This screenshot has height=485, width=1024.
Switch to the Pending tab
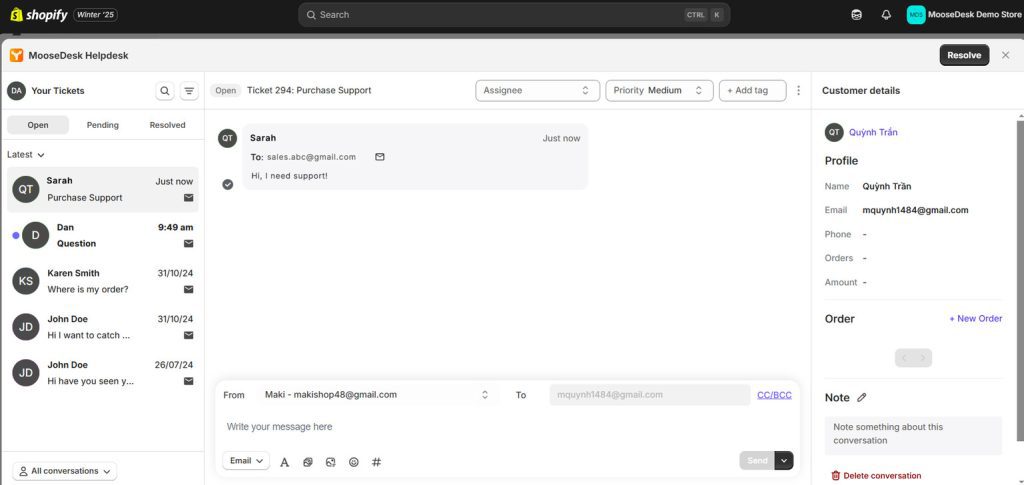point(103,125)
